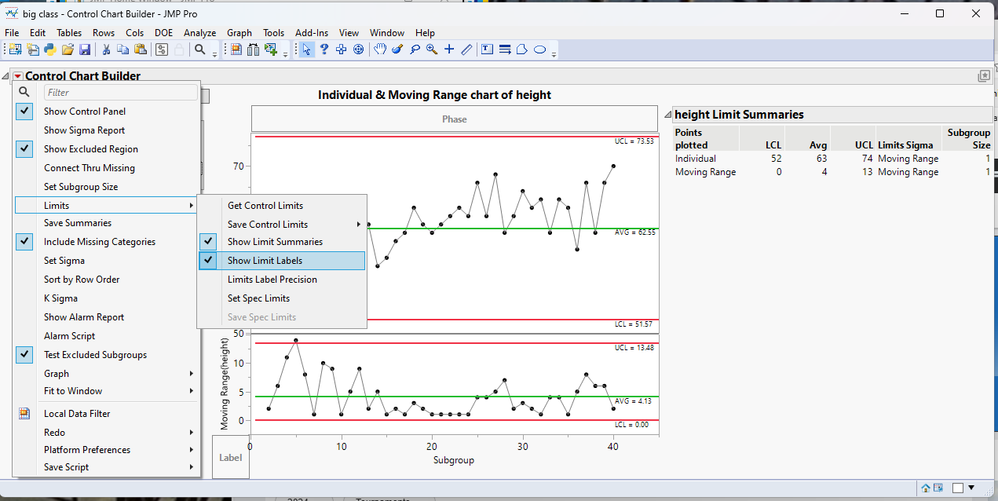This screenshot has width=998, height=501.
Task: Select the Simple Shape lines tool
Action: click(505, 50)
